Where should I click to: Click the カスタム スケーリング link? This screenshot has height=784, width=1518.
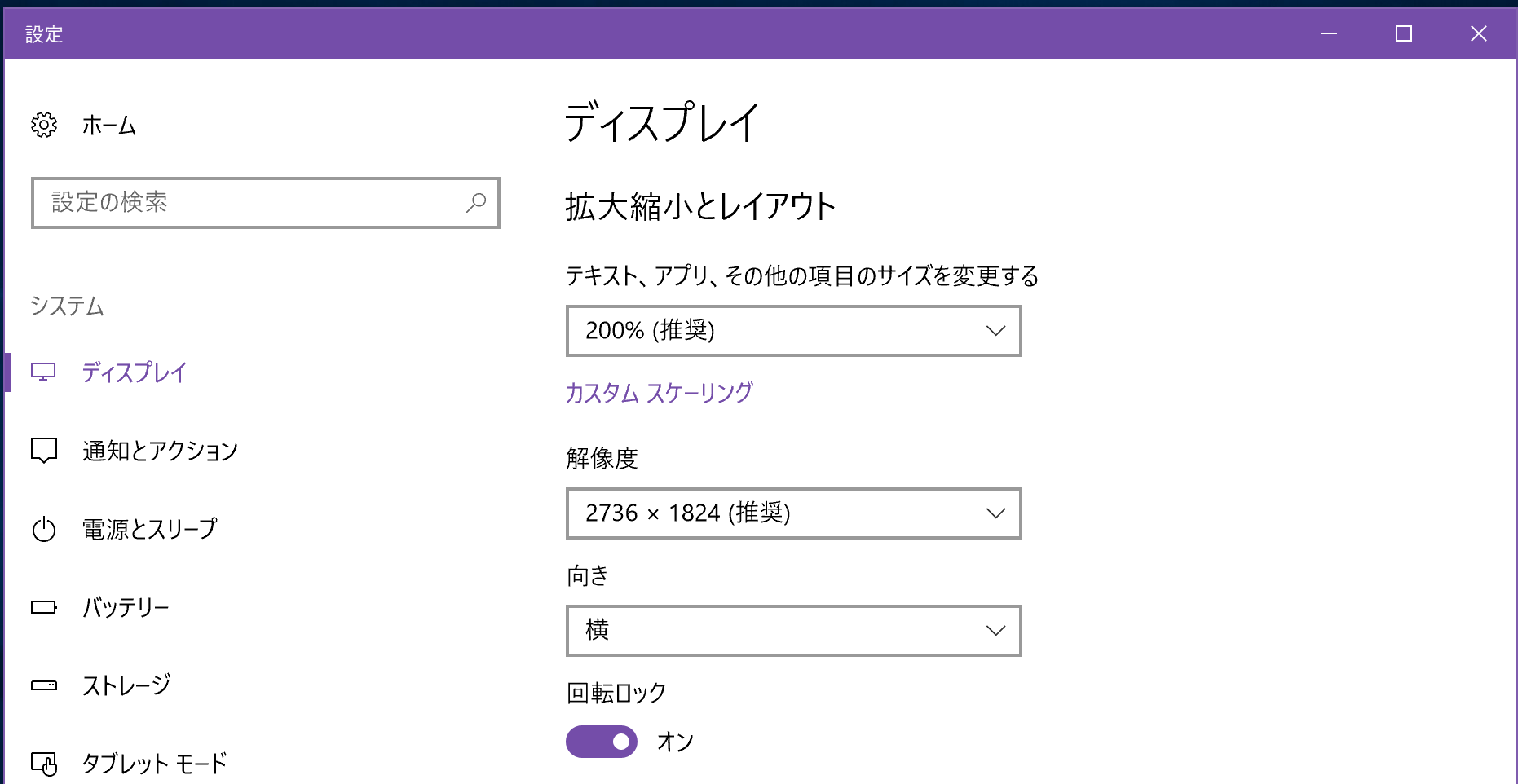coord(660,393)
